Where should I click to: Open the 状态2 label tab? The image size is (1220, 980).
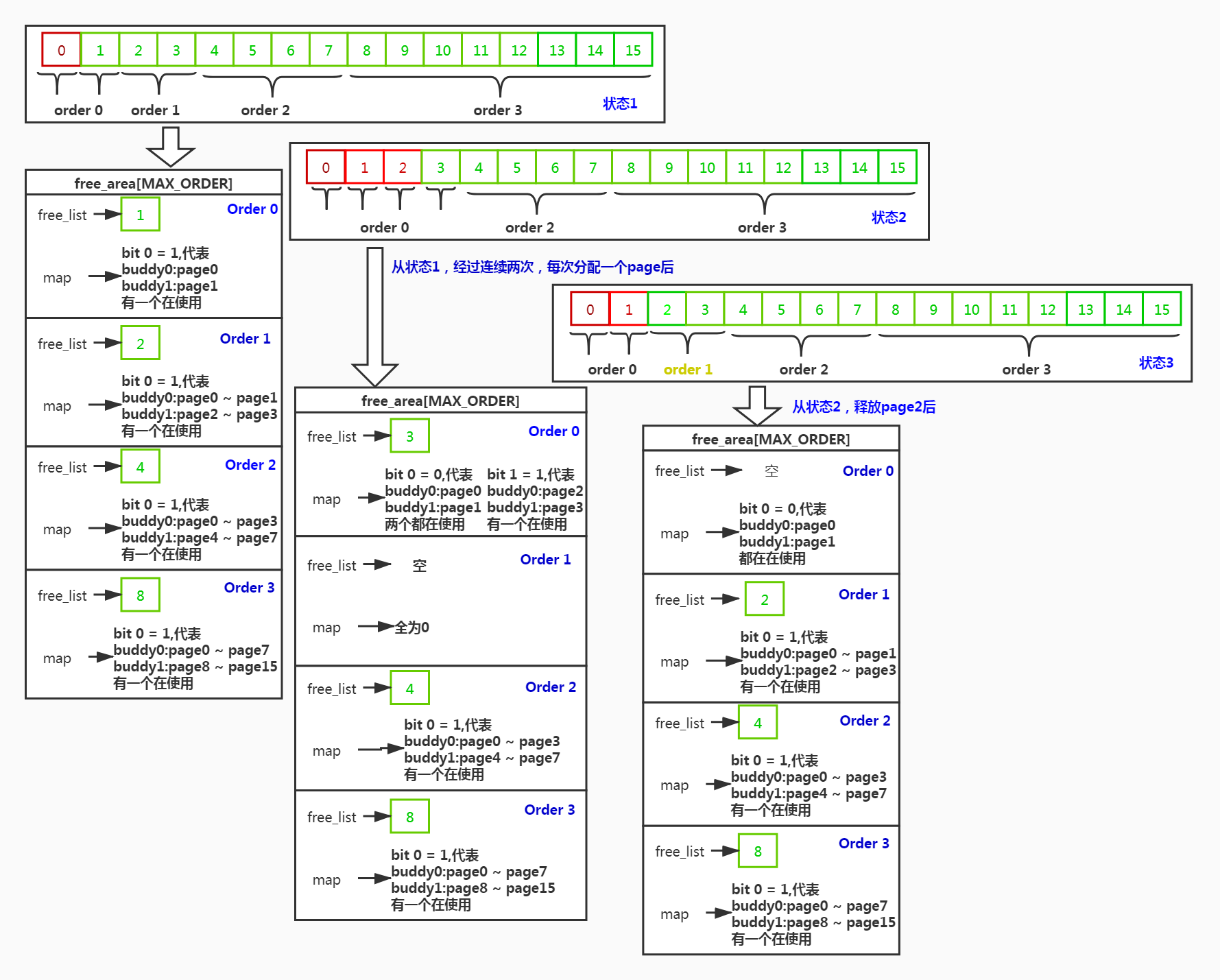pos(888,217)
